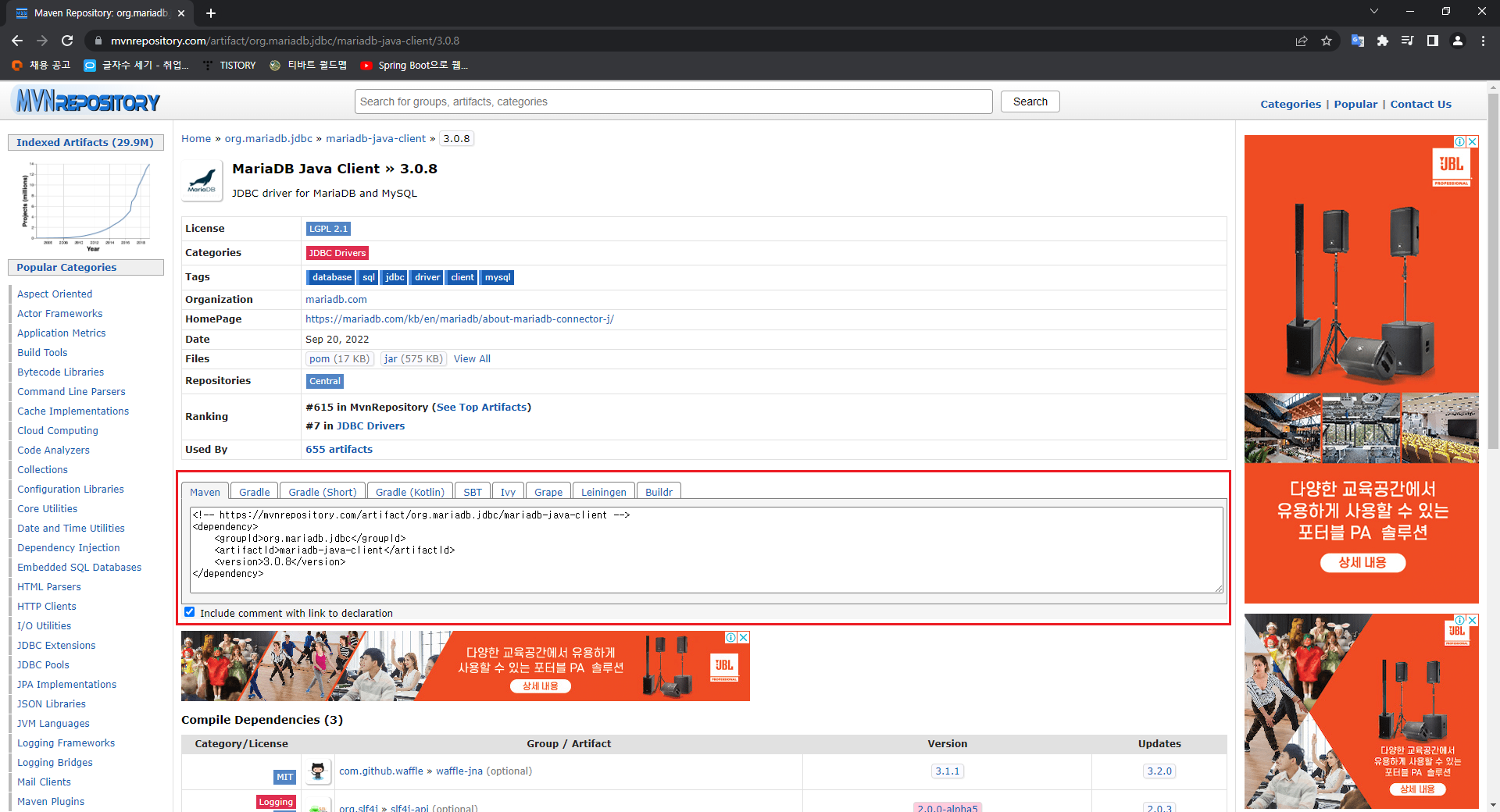Go to Home breadcrumb
1500x812 pixels.
[x=196, y=138]
